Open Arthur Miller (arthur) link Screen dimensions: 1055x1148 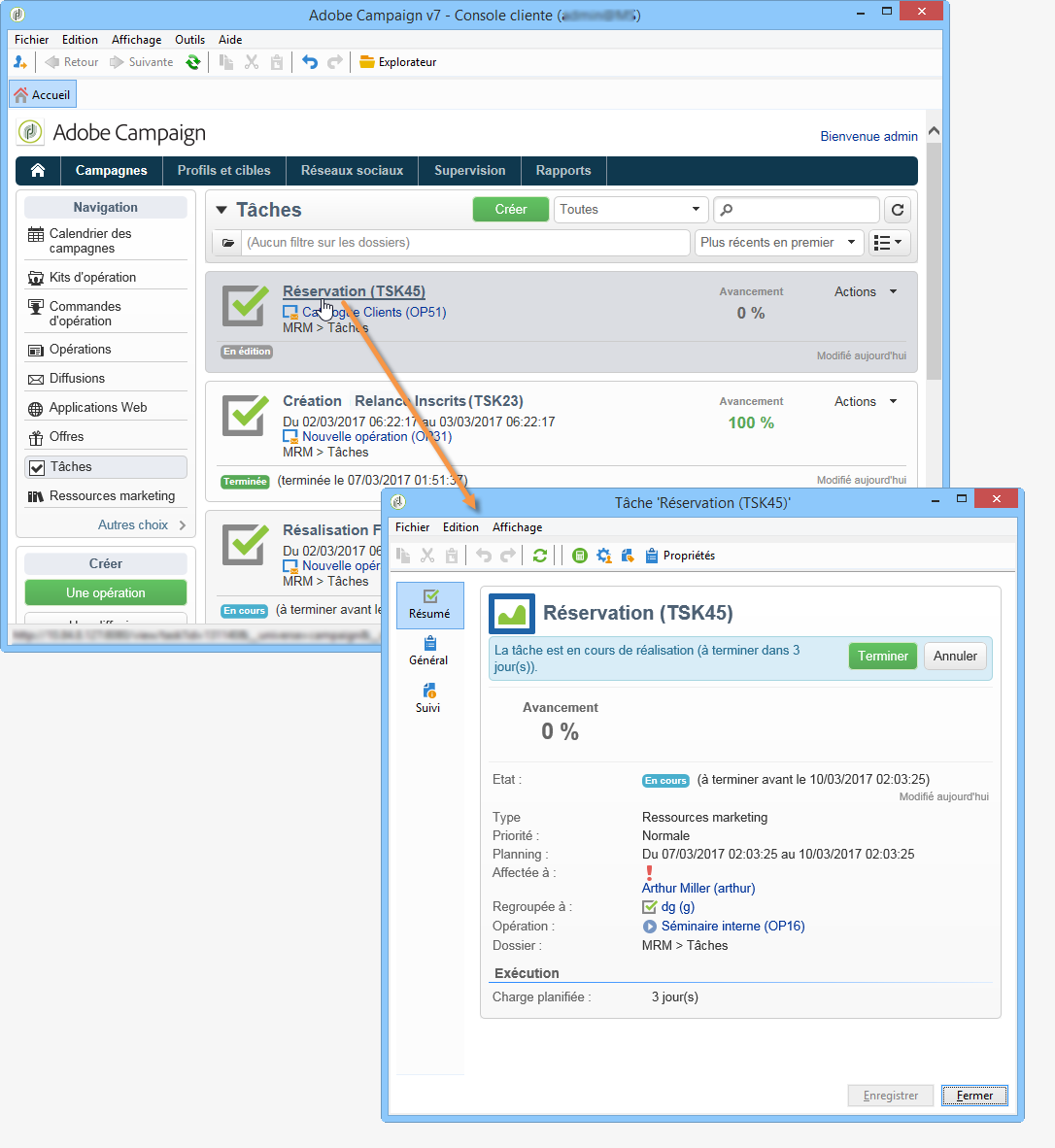click(x=698, y=888)
